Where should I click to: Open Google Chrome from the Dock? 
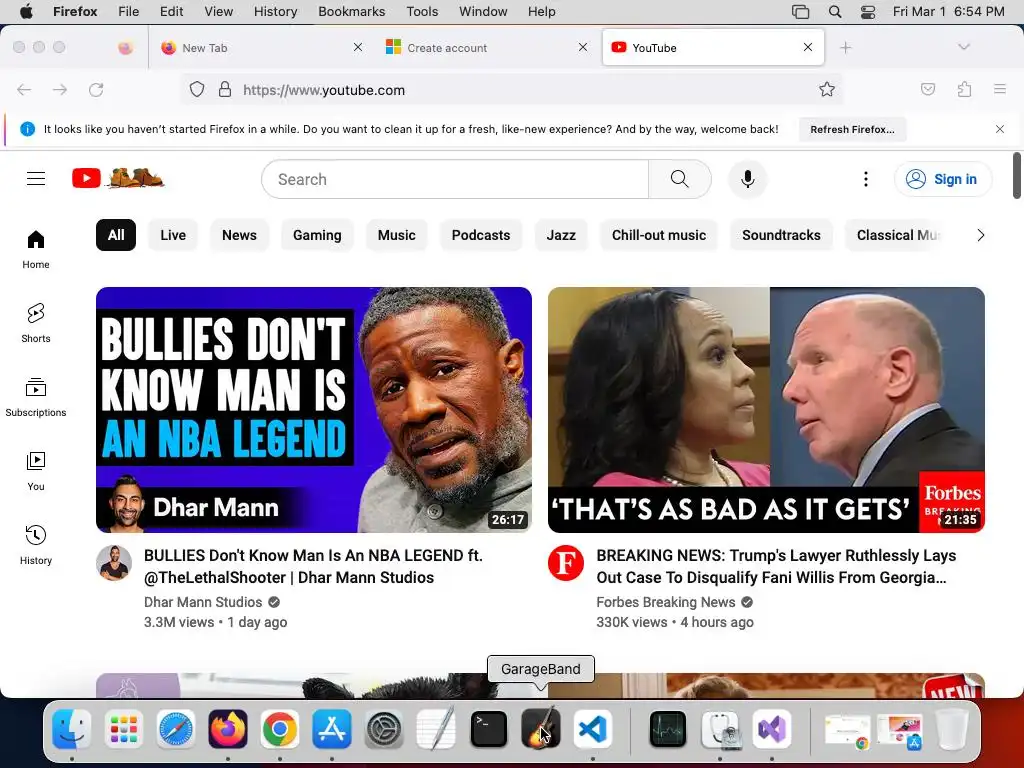pyautogui.click(x=280, y=729)
